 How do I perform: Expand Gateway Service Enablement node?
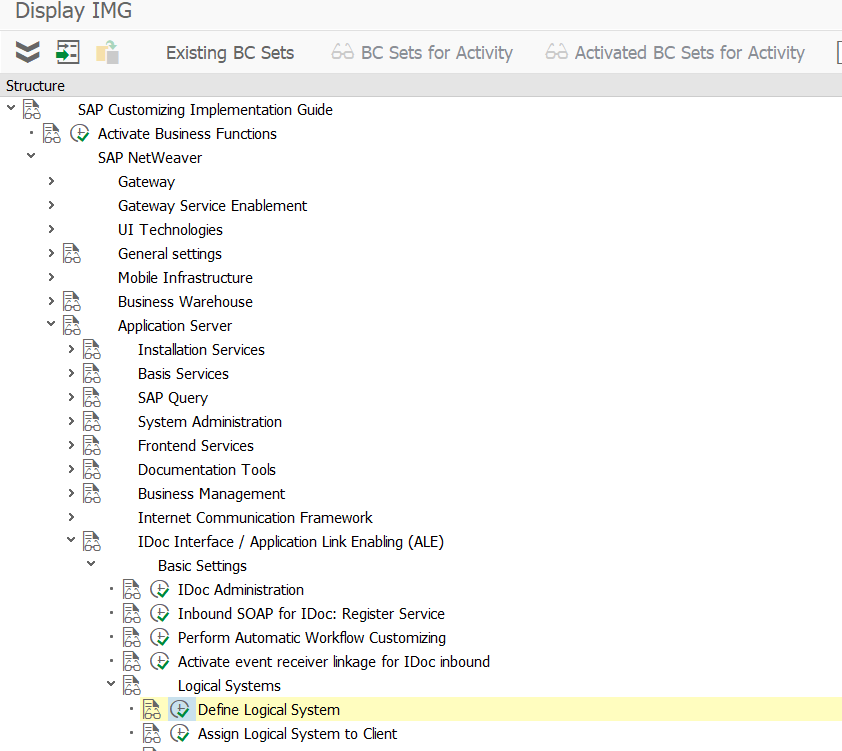click(x=51, y=205)
